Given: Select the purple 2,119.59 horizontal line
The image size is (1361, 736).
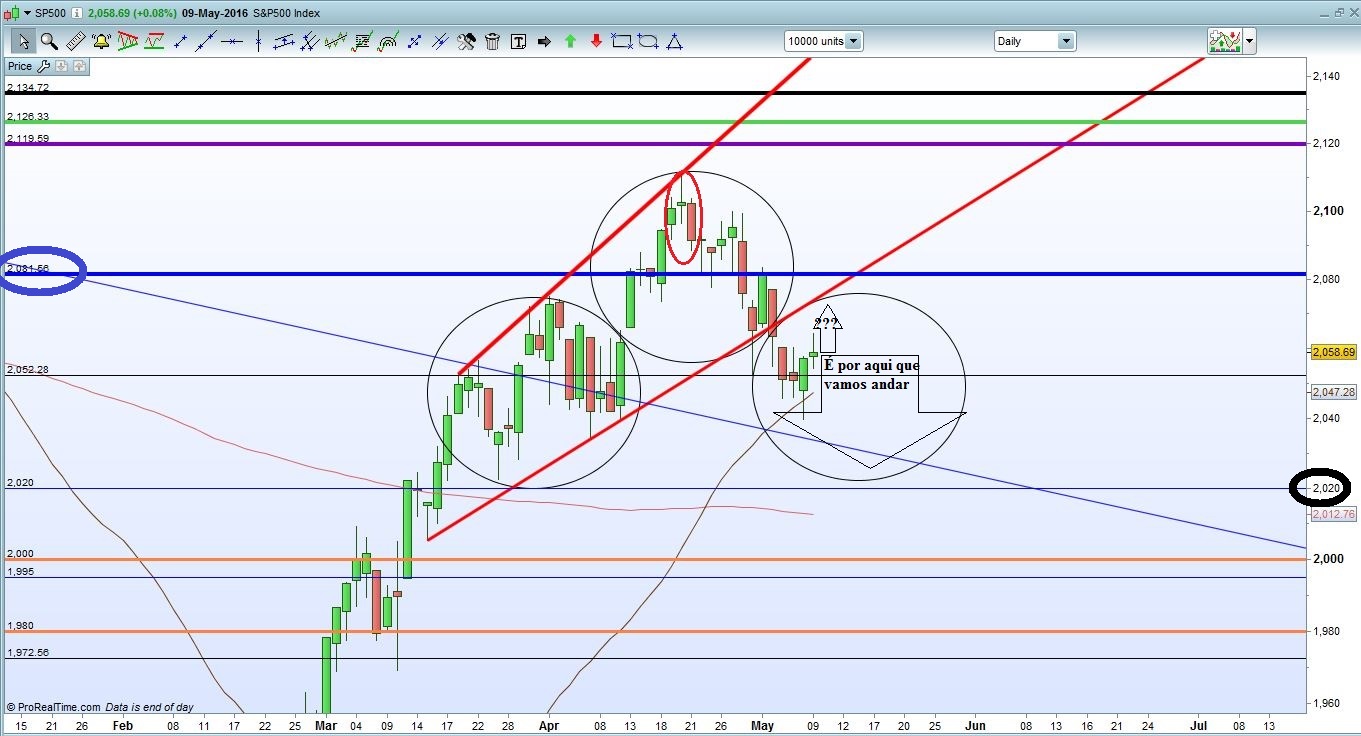Looking at the screenshot, I should click(x=655, y=144).
